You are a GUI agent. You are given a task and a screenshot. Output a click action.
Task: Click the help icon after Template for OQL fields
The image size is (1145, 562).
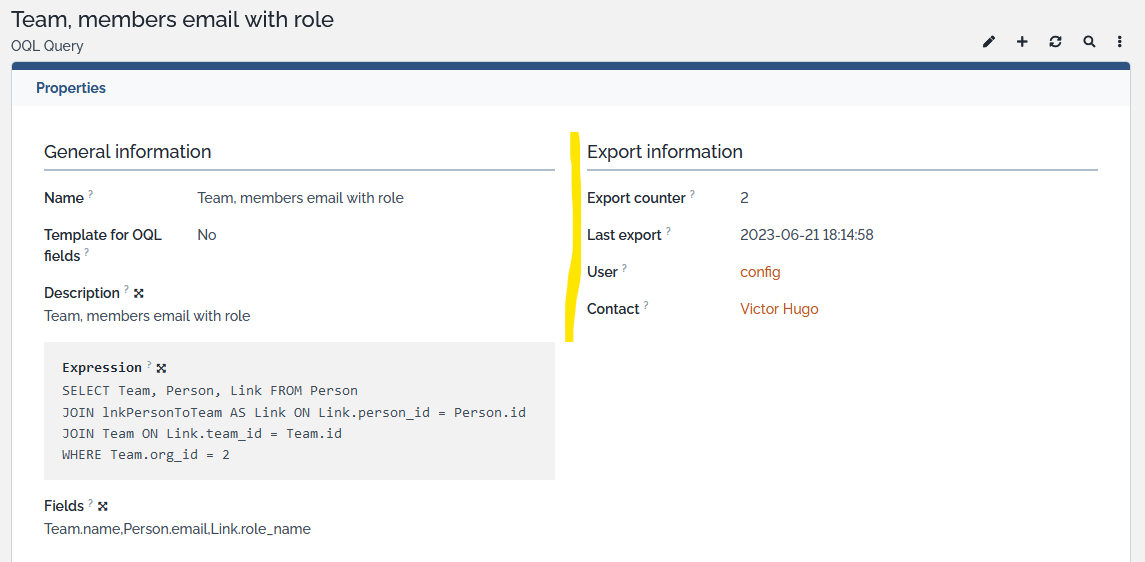(x=87, y=252)
